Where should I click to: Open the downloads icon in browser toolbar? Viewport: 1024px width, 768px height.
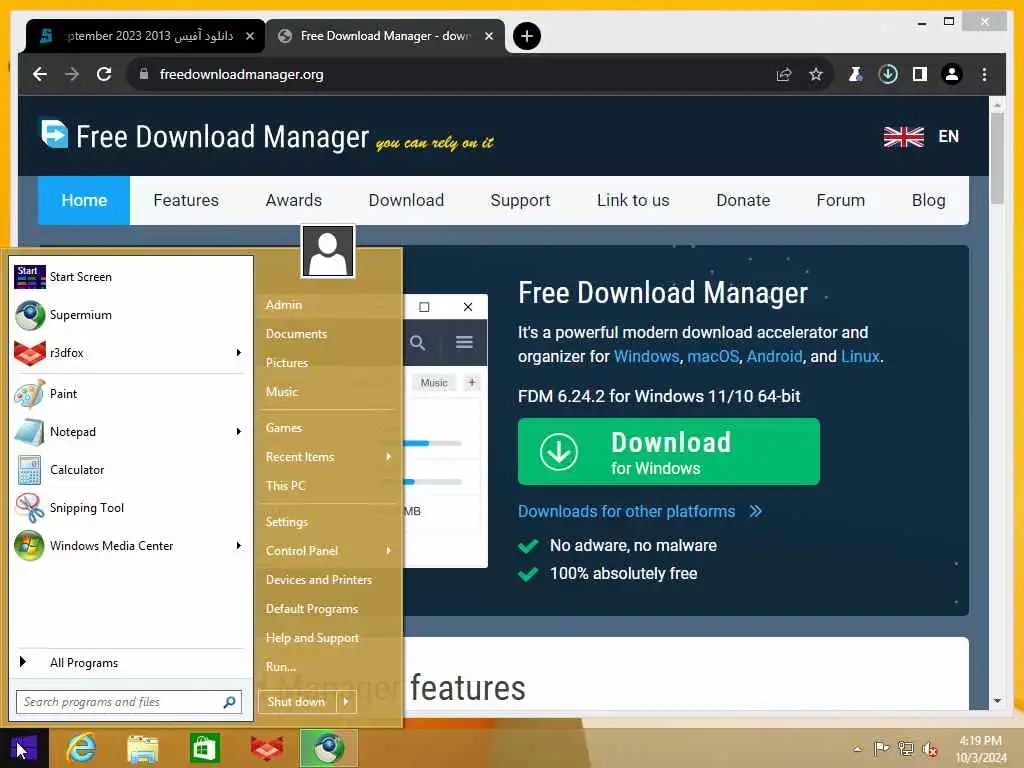[x=888, y=74]
